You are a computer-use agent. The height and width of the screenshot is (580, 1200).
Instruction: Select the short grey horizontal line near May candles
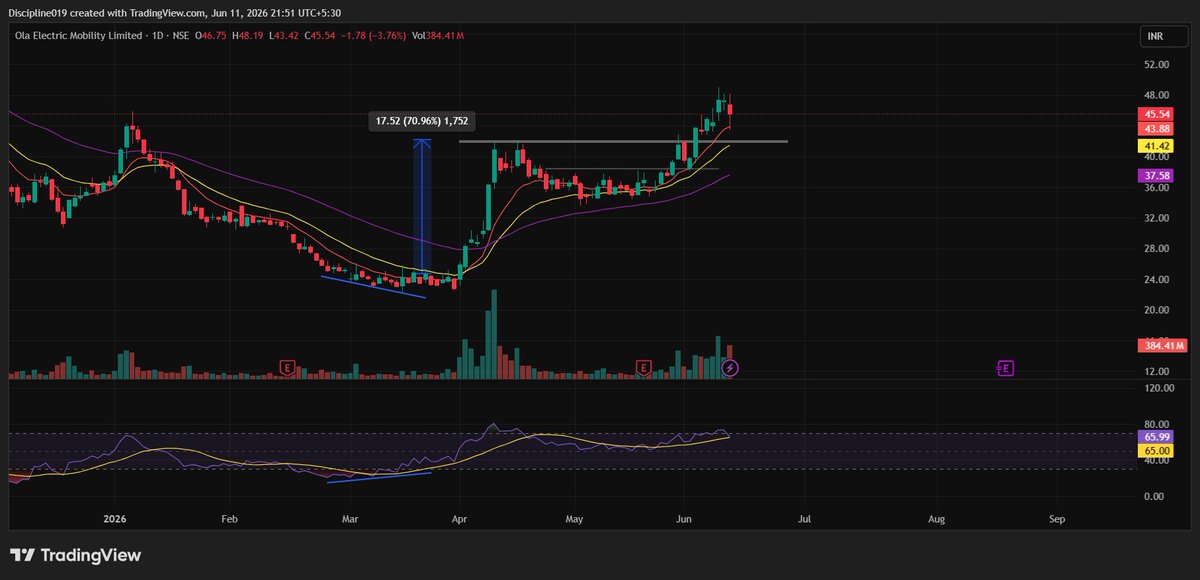[x=630, y=168]
